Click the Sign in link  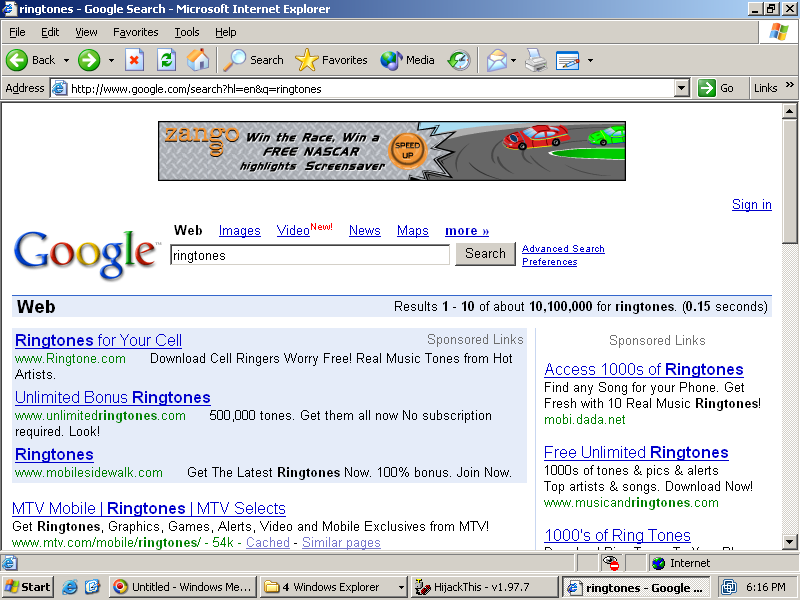coord(752,205)
